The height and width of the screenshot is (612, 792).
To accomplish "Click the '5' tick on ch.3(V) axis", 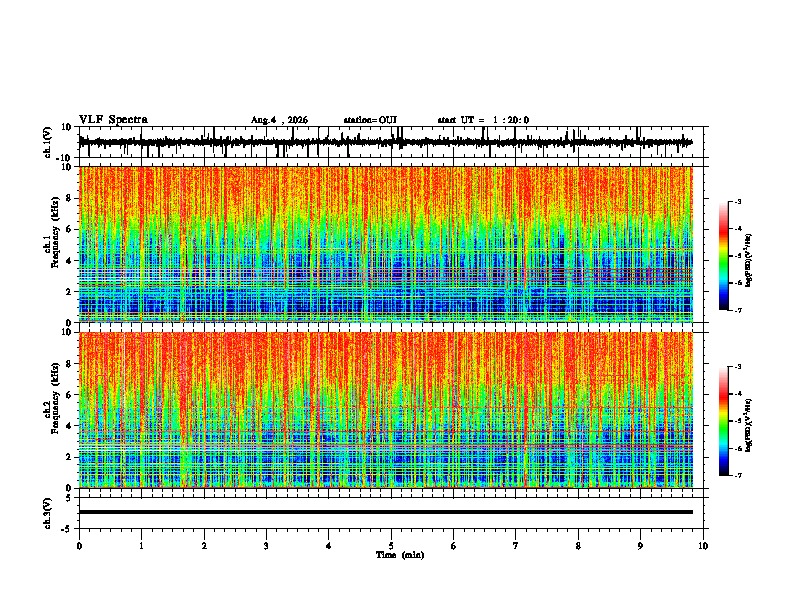I will tap(70, 497).
